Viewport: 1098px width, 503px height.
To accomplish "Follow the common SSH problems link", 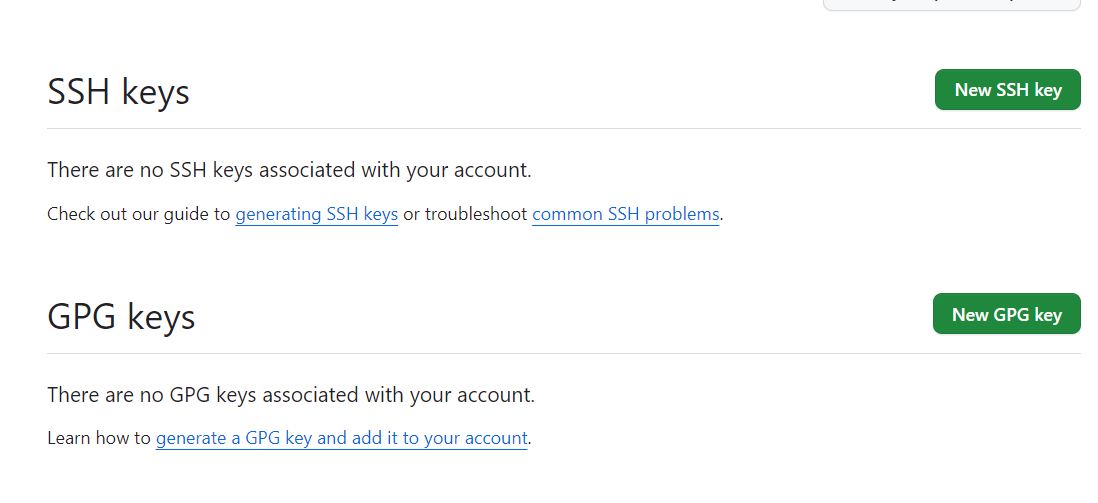I will [x=625, y=214].
